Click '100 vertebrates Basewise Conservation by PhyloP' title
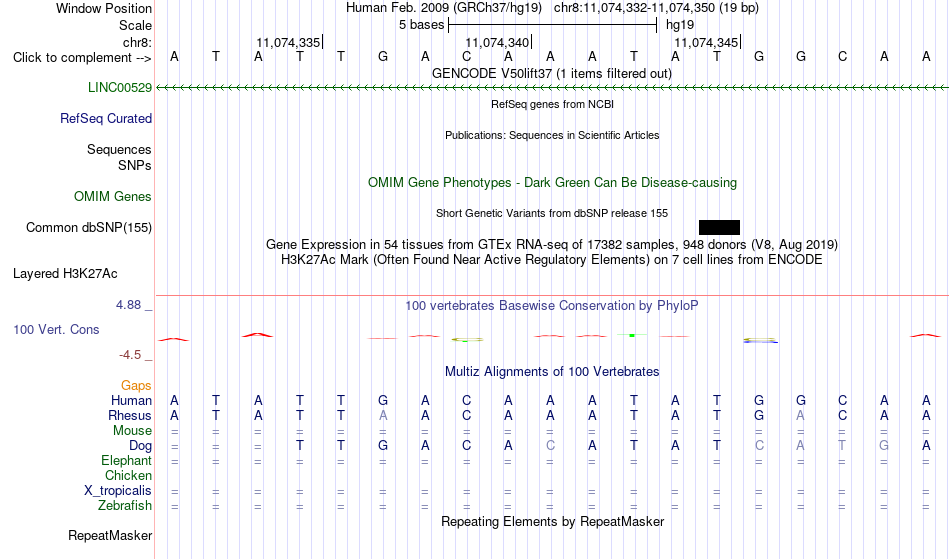950x559 pixels. click(x=552, y=305)
